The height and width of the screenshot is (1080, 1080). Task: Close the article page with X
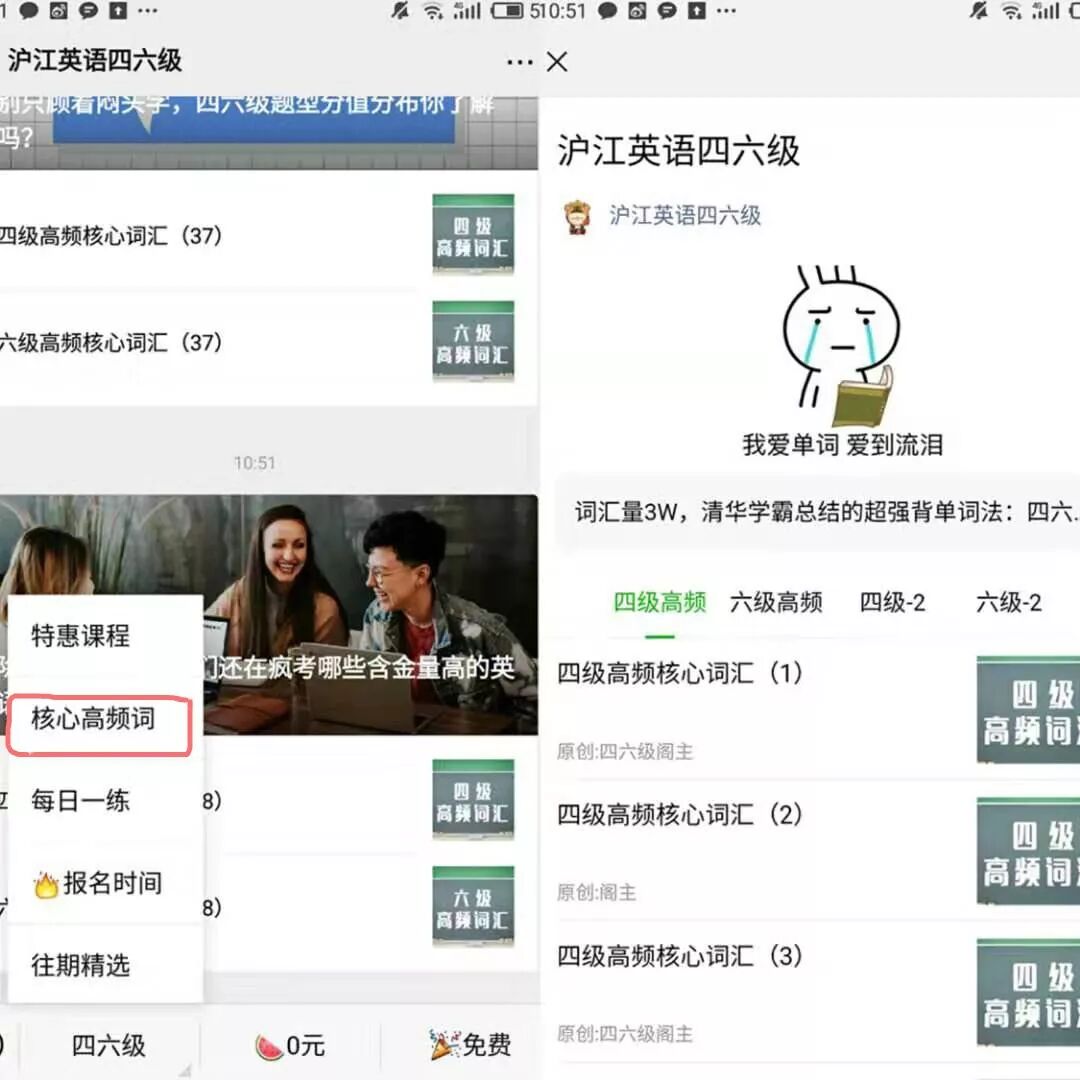(x=557, y=62)
